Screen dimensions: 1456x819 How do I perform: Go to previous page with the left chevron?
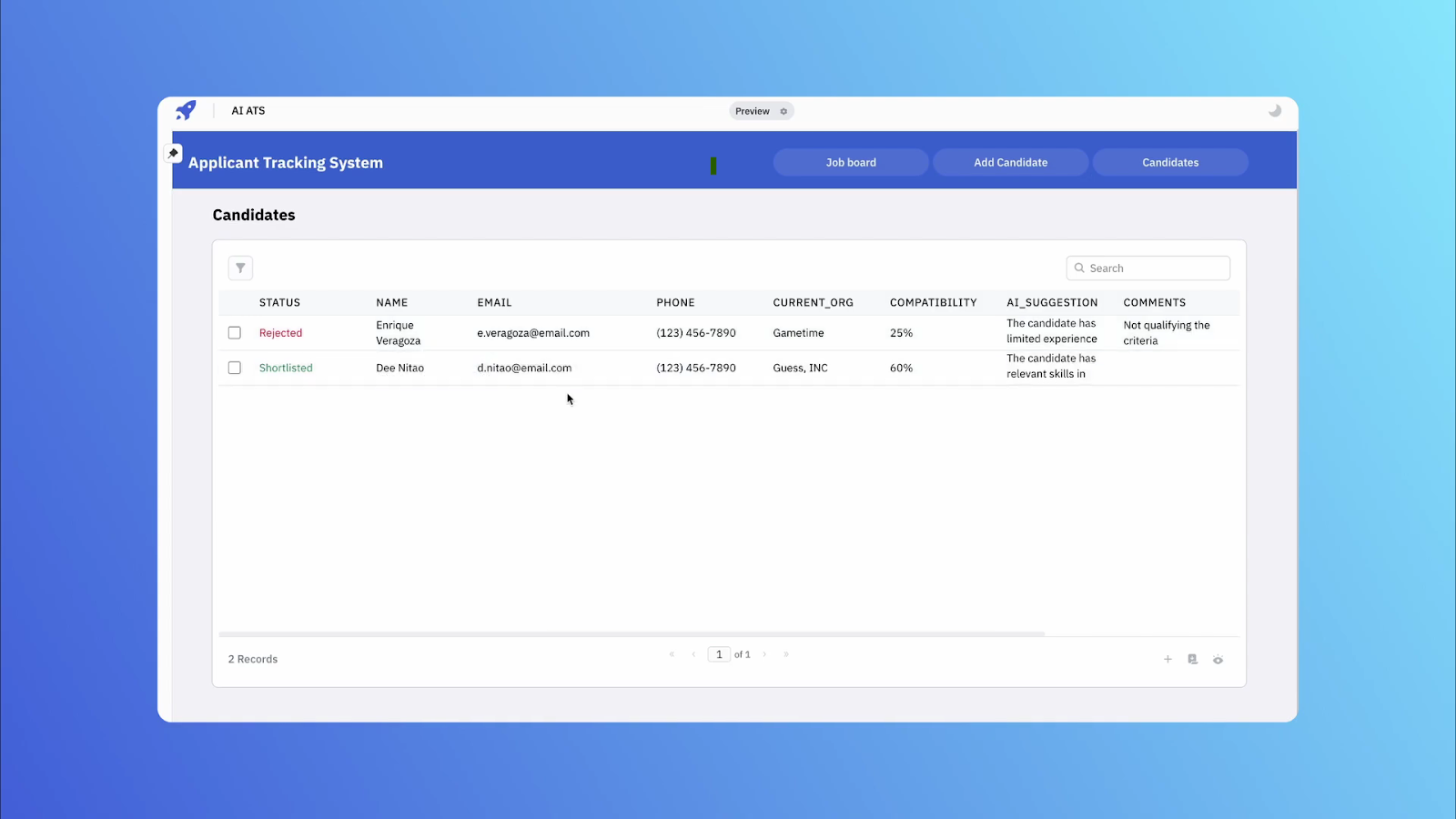pyautogui.click(x=693, y=653)
